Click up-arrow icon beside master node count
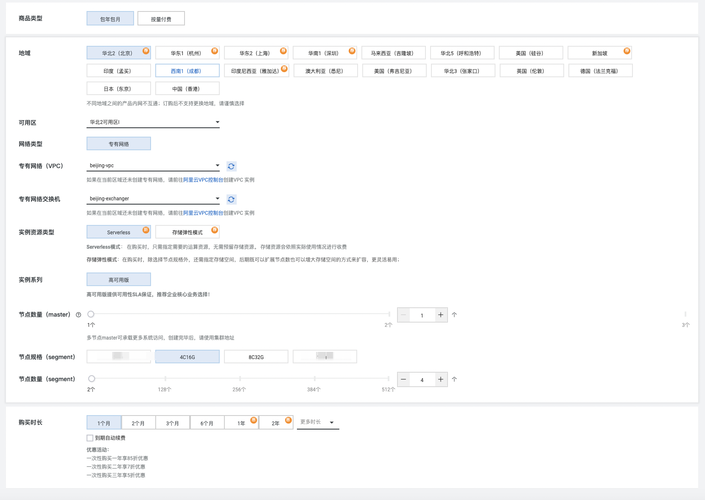Screen dimensions: 705x500 (x=455, y=315)
